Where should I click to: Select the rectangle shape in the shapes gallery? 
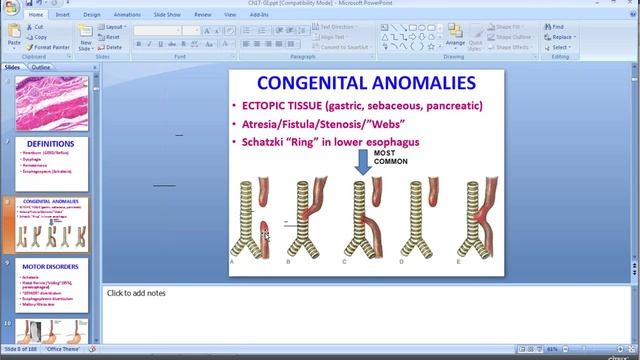[x=413, y=28]
